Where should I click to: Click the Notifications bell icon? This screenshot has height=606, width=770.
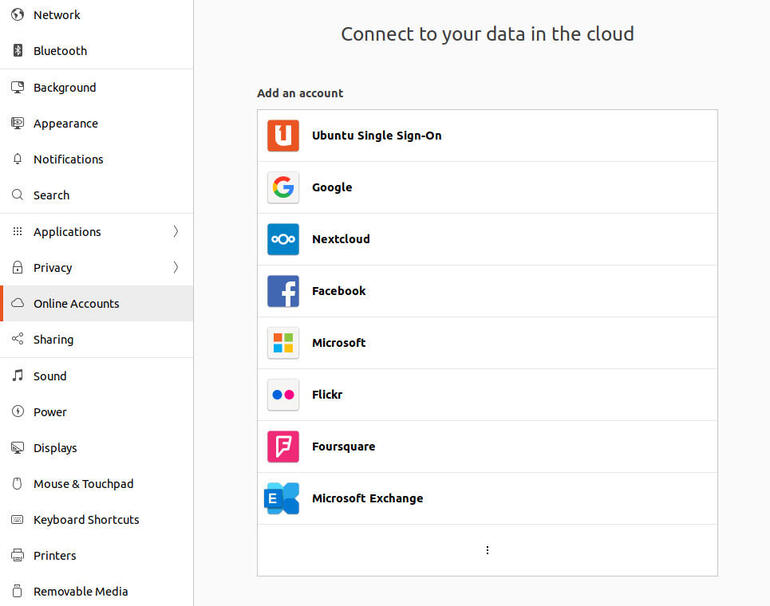[x=18, y=159]
